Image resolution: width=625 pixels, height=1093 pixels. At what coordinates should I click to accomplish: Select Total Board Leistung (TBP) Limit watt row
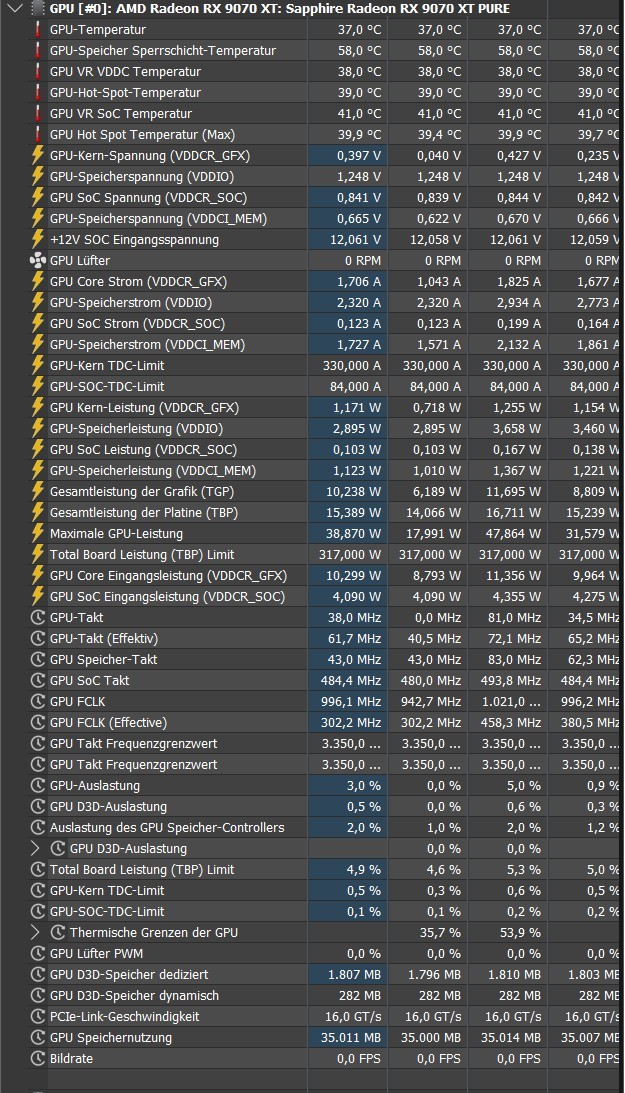coord(141,554)
